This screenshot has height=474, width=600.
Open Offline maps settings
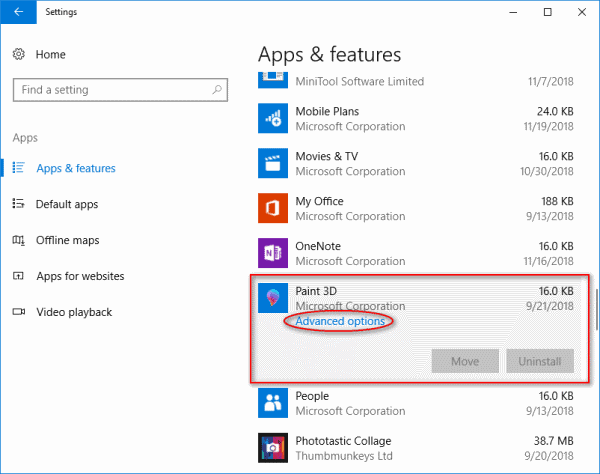[67, 240]
